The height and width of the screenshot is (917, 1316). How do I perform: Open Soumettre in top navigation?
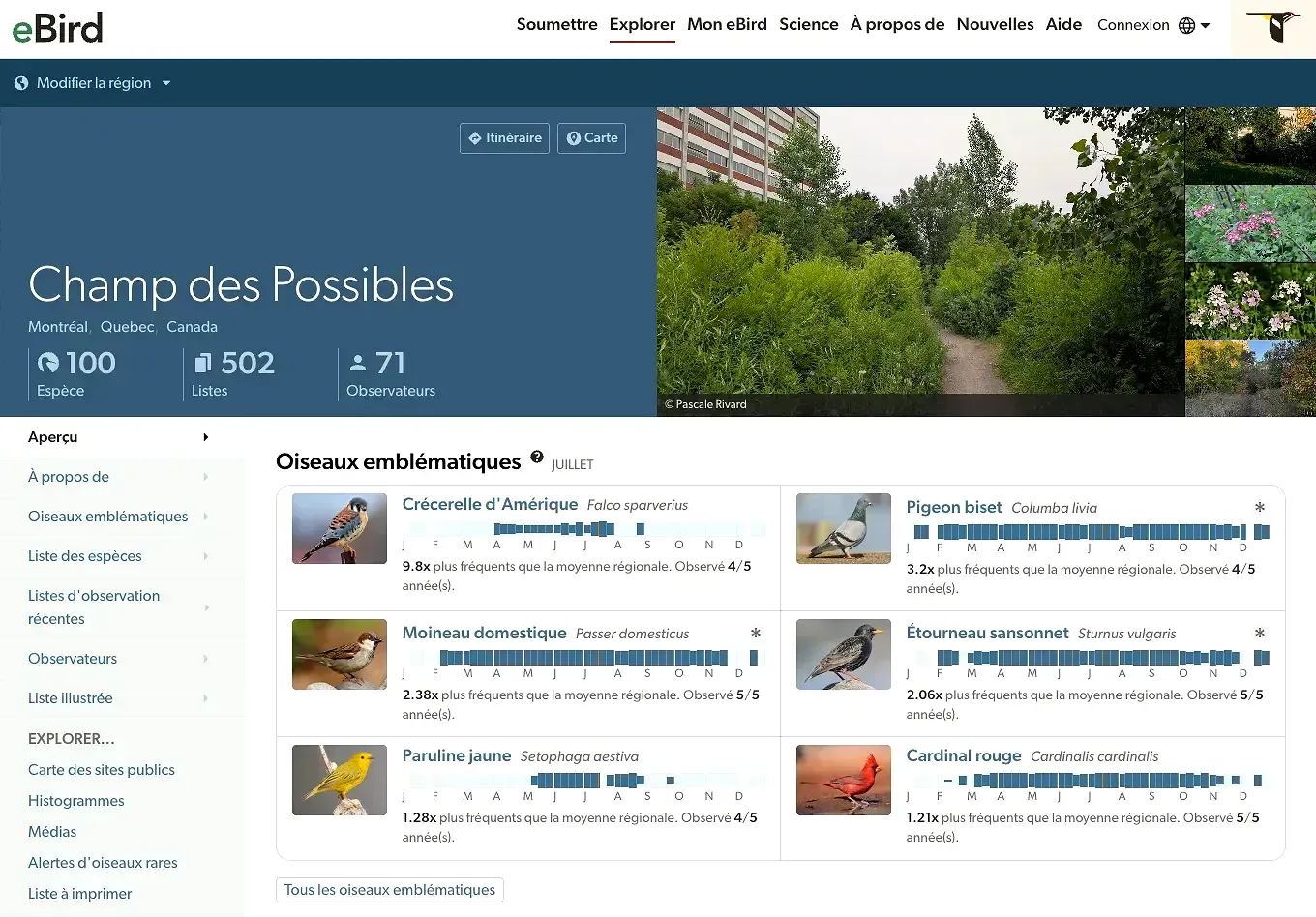coord(556,25)
